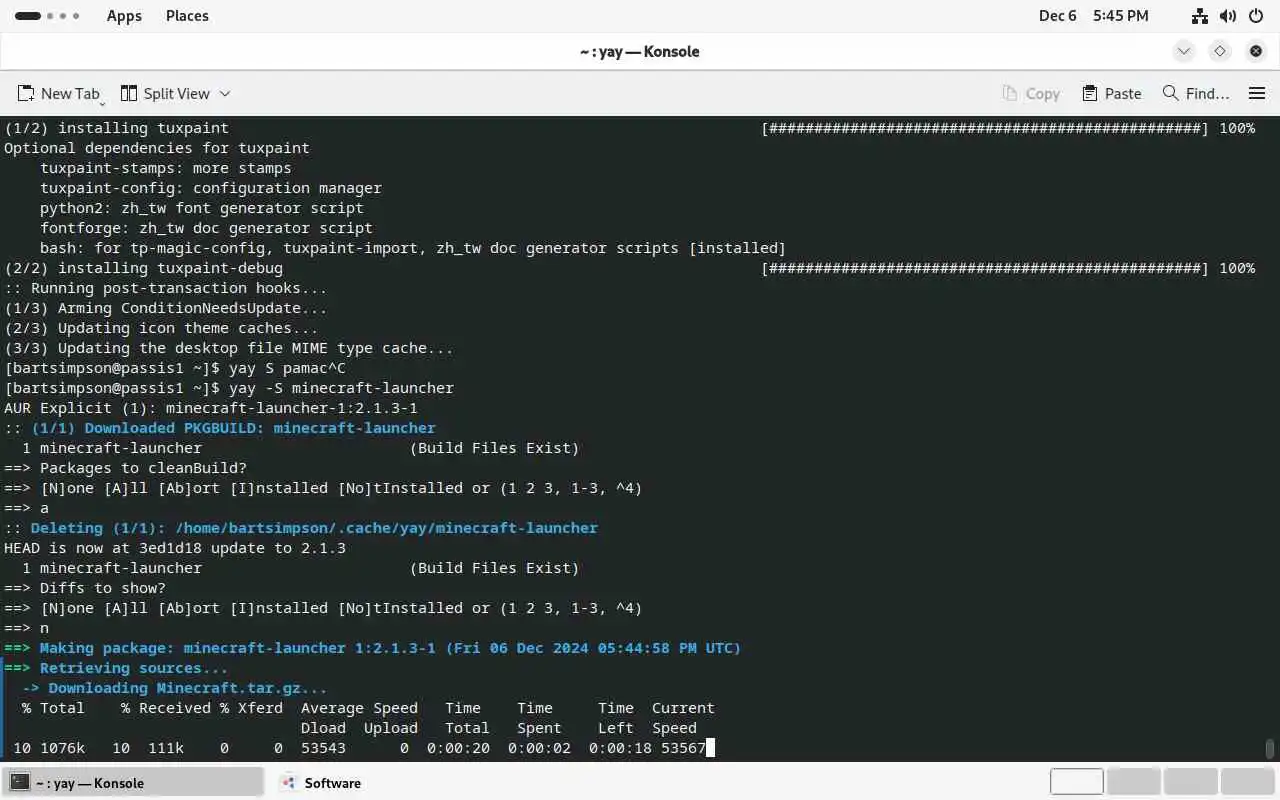This screenshot has width=1280, height=800.
Task: Open the Apps menu in top panel
Action: [x=124, y=16]
